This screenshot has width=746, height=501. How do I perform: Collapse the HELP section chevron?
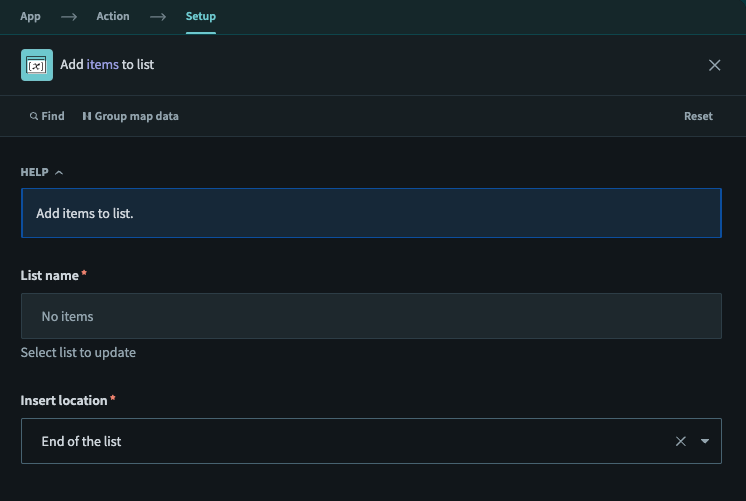[59, 173]
